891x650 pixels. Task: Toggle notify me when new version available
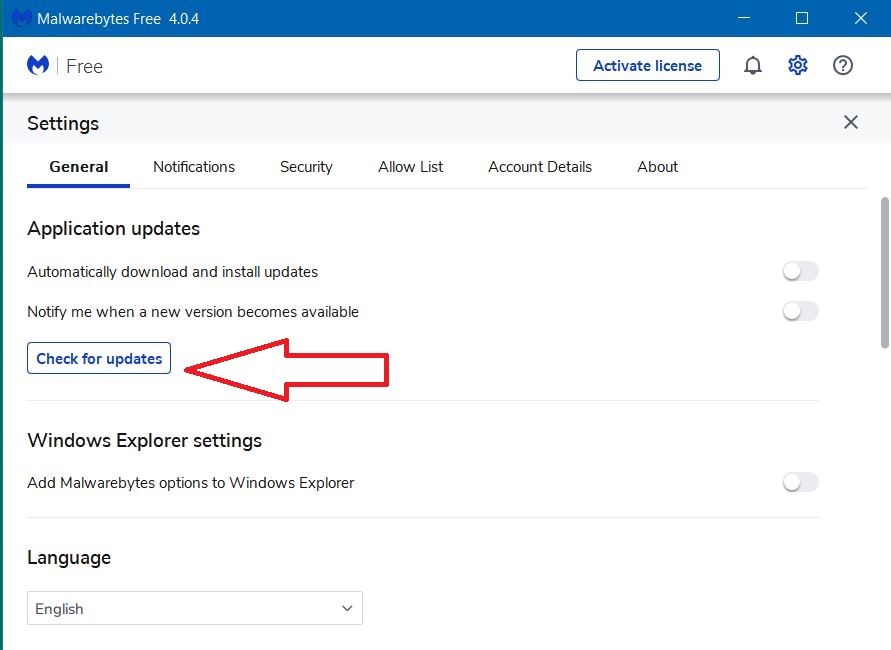(x=800, y=311)
